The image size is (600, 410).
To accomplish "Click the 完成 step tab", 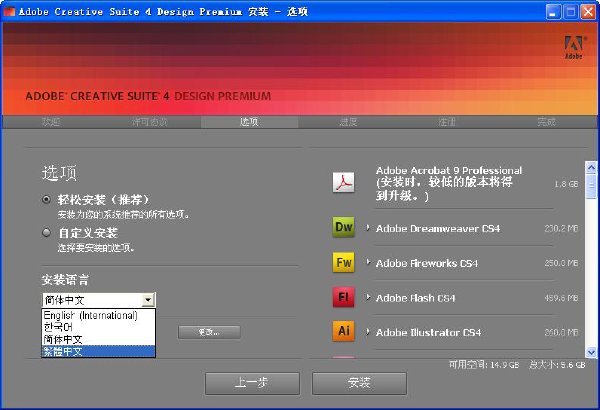I will (546, 122).
